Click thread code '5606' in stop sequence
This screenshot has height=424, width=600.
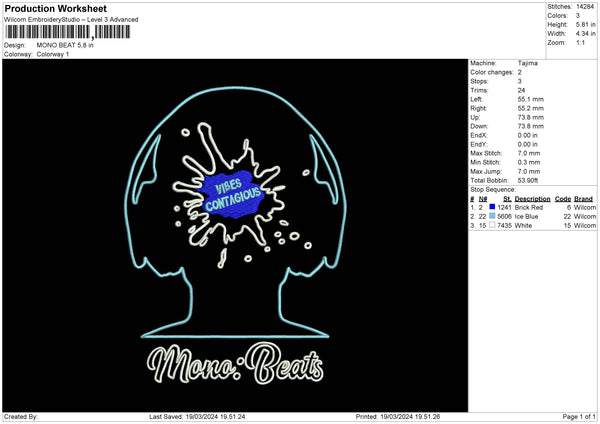(504, 216)
